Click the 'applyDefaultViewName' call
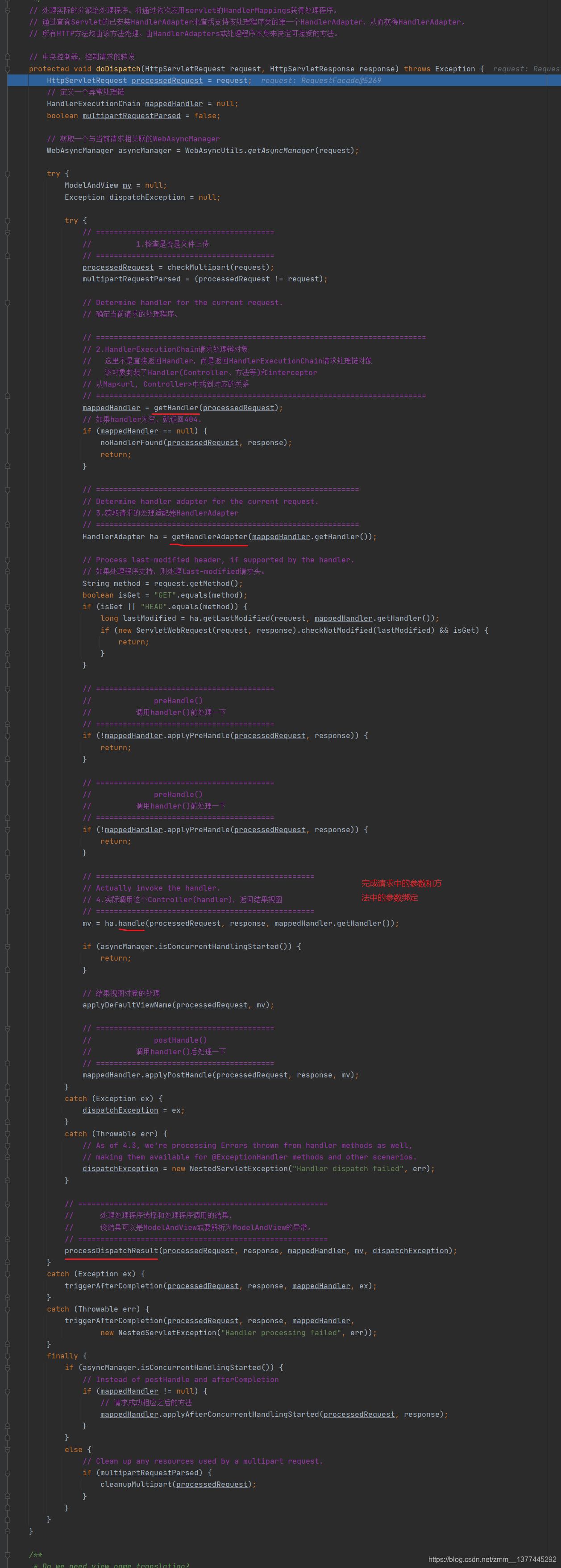This screenshot has width=561, height=1568. (x=127, y=1005)
